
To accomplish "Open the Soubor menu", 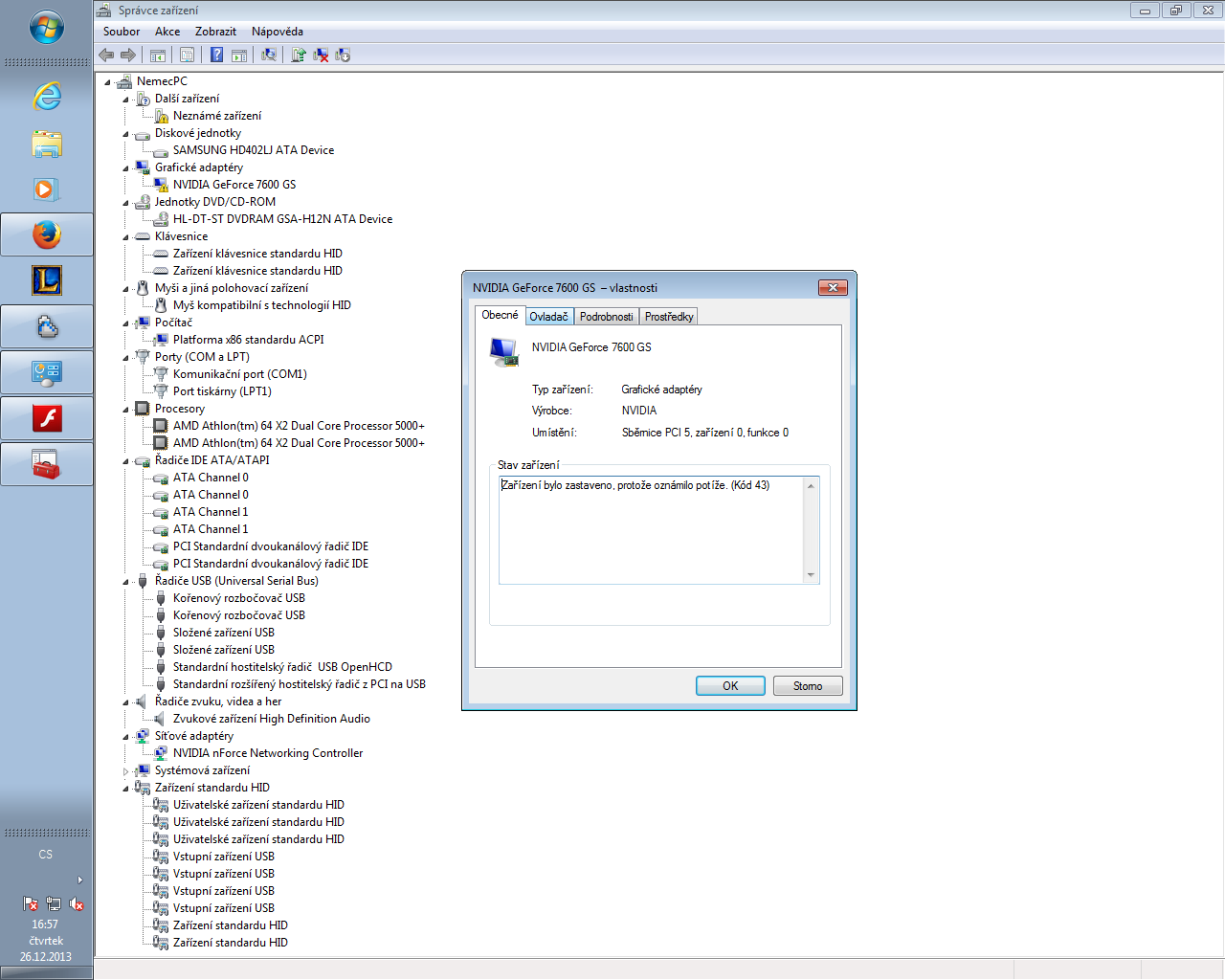I will pos(122,32).
